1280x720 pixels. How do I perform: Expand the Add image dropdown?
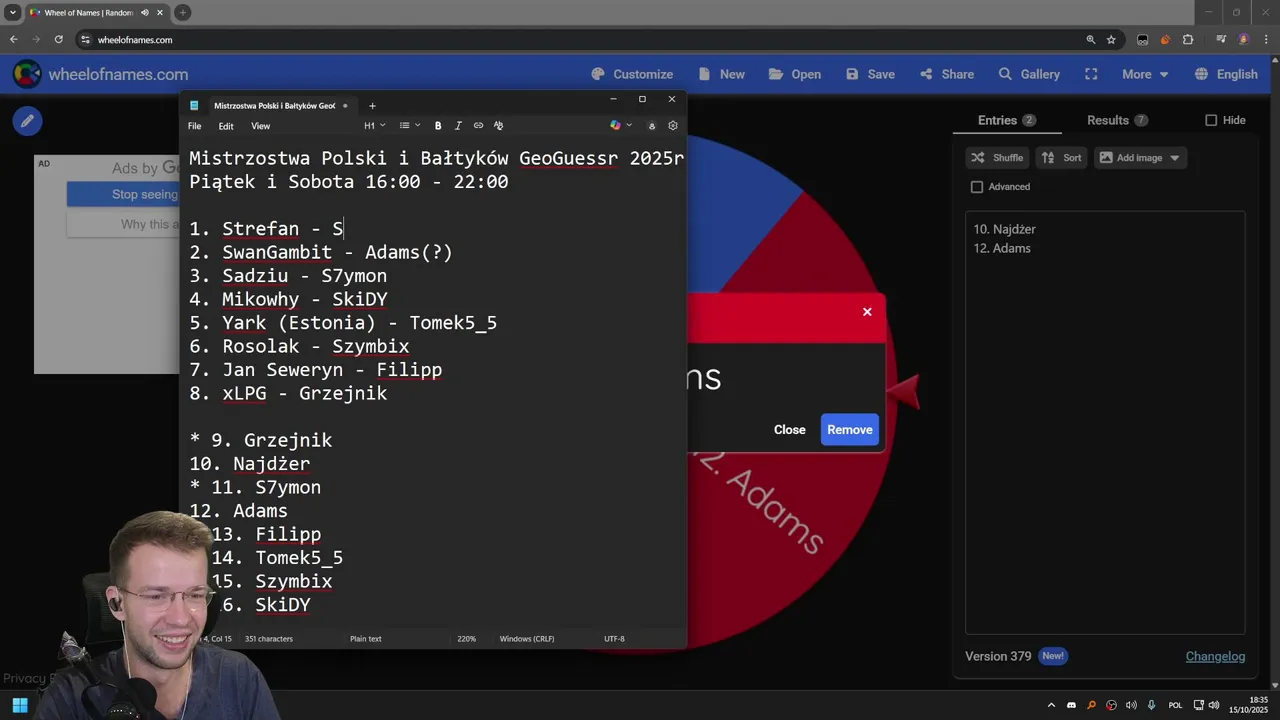coord(1174,158)
